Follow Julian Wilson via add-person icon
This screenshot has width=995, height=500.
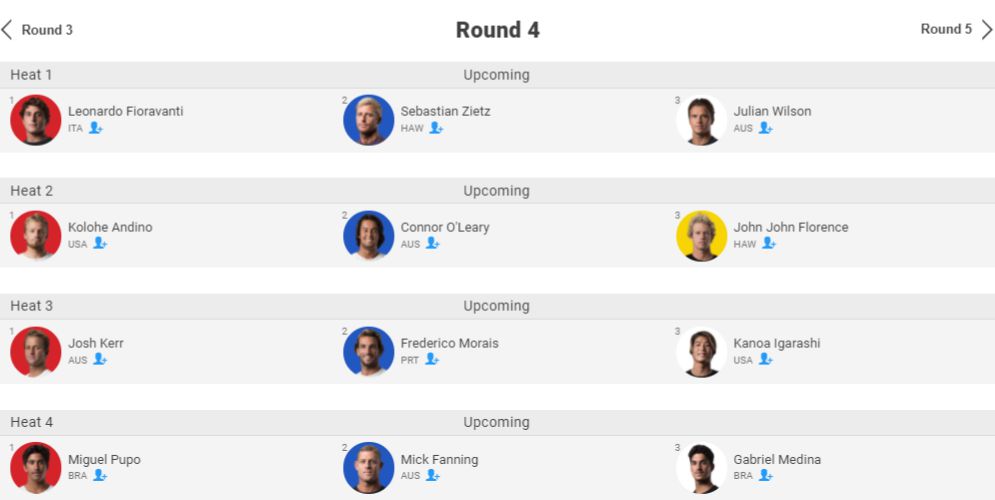[x=765, y=128]
